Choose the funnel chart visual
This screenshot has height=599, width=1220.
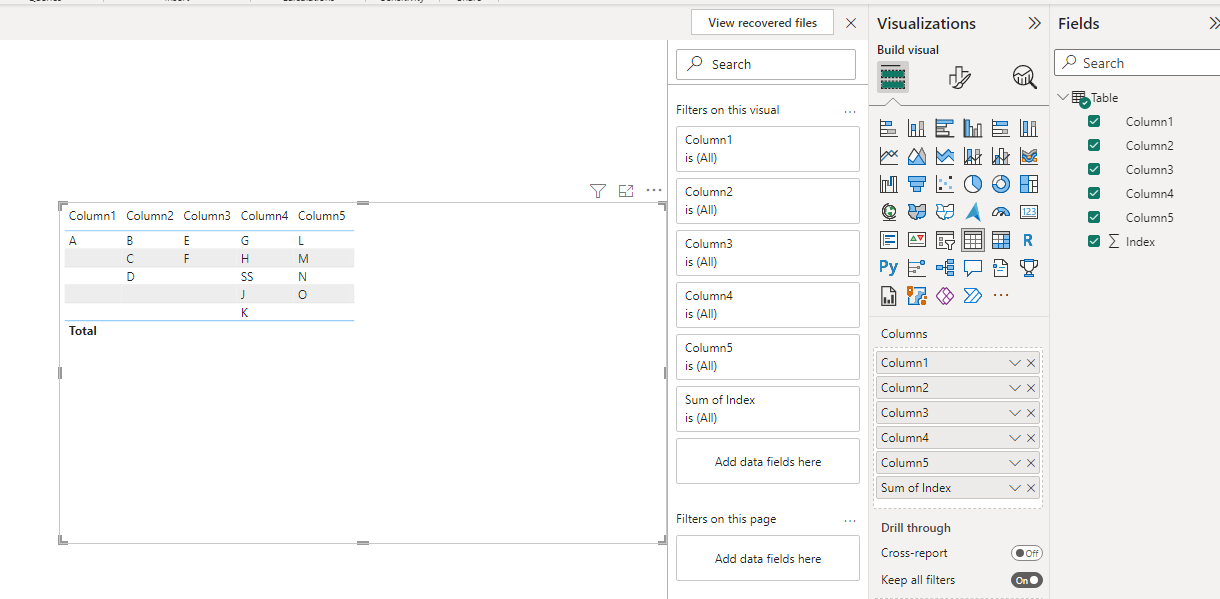tap(917, 184)
